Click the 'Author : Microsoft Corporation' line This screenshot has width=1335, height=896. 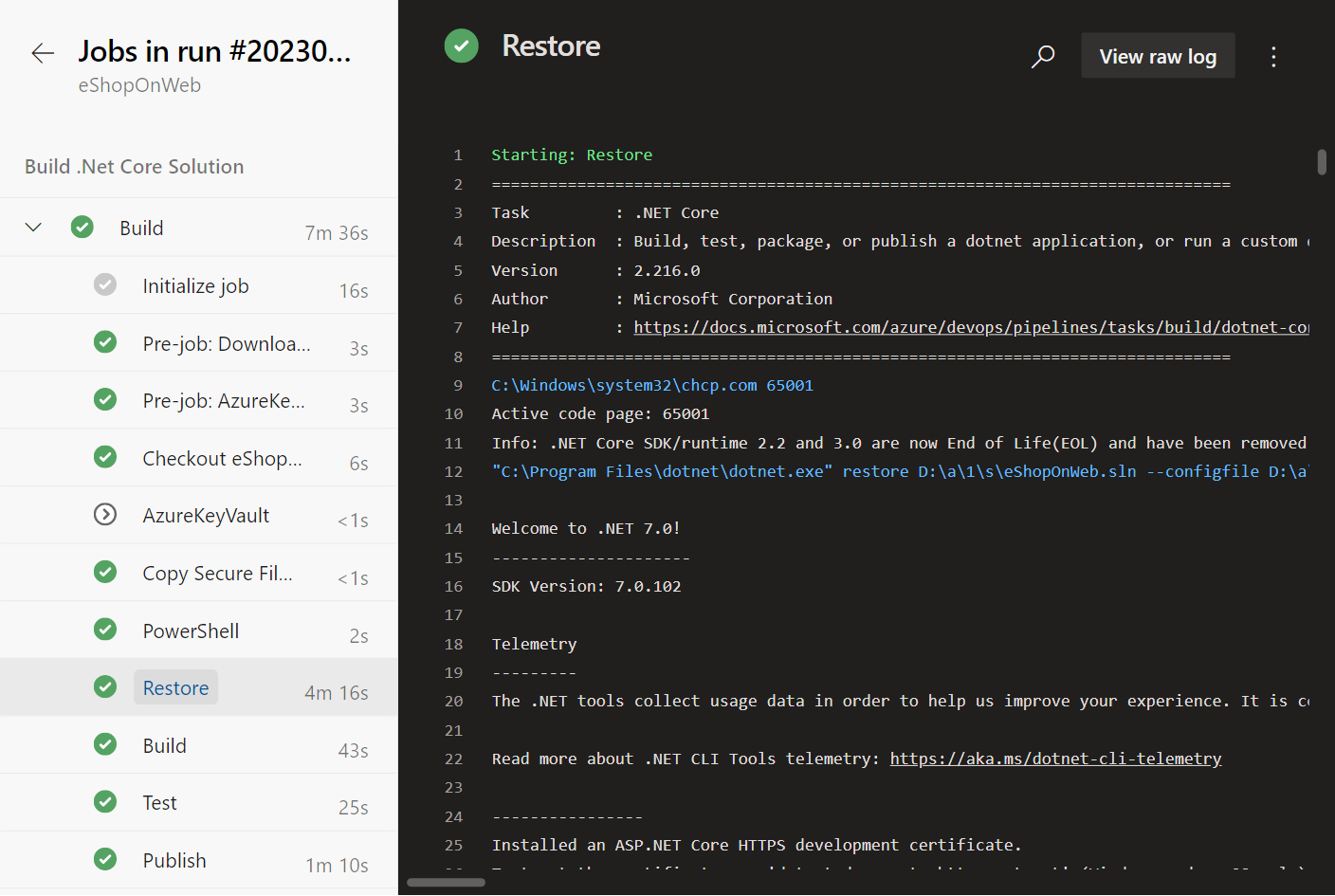(662, 299)
